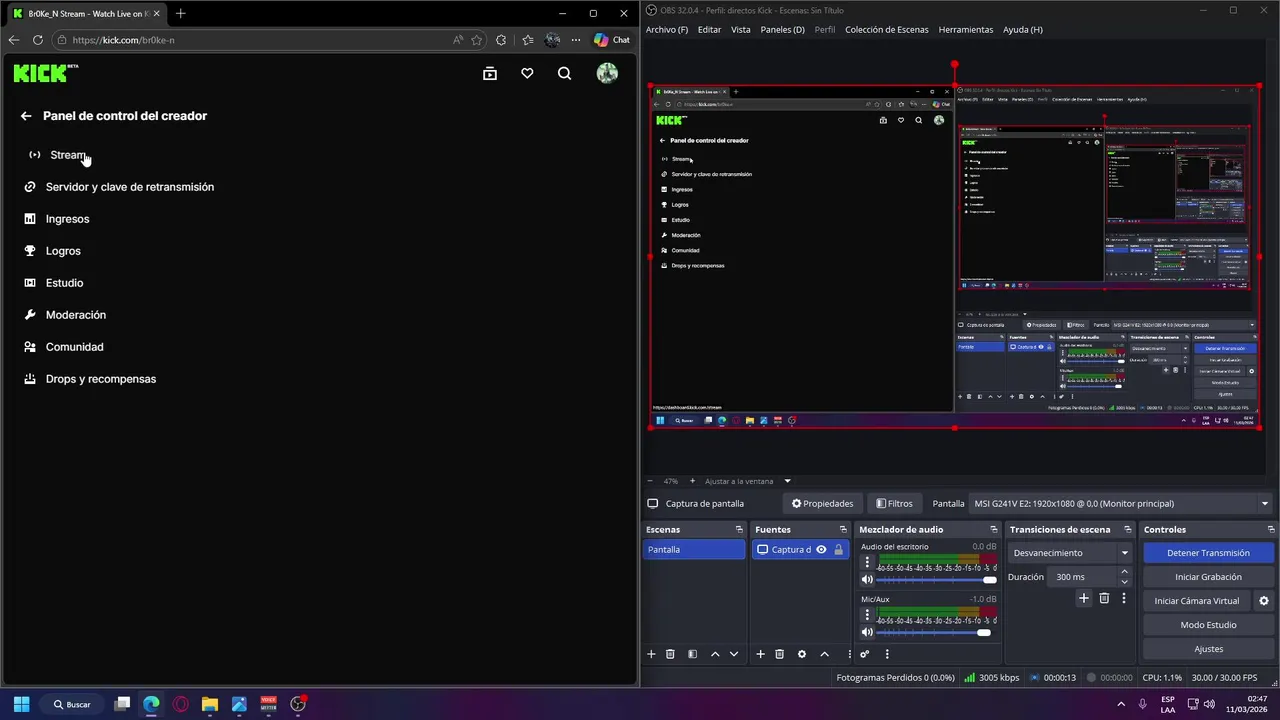Open the audio mixer three-dot menu

(886, 654)
